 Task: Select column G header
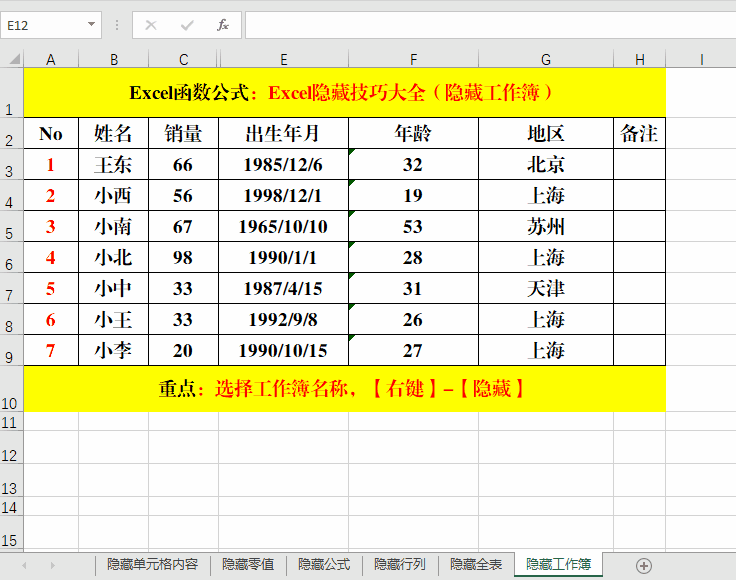tap(546, 60)
